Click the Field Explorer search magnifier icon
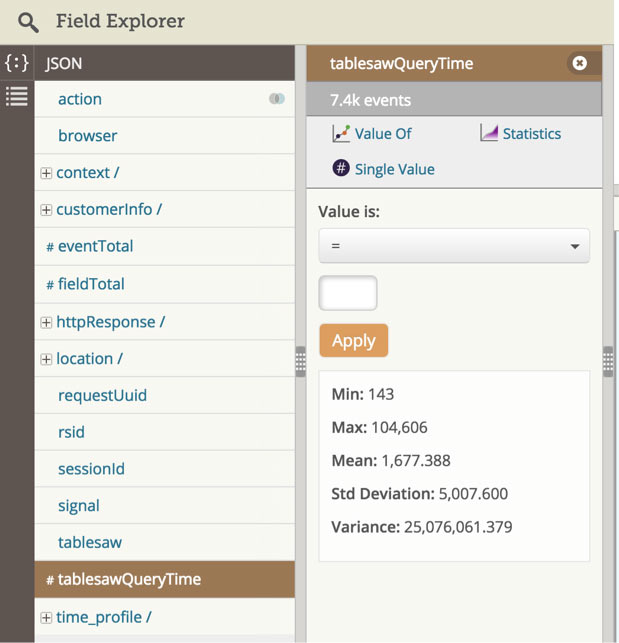 click(x=28, y=22)
